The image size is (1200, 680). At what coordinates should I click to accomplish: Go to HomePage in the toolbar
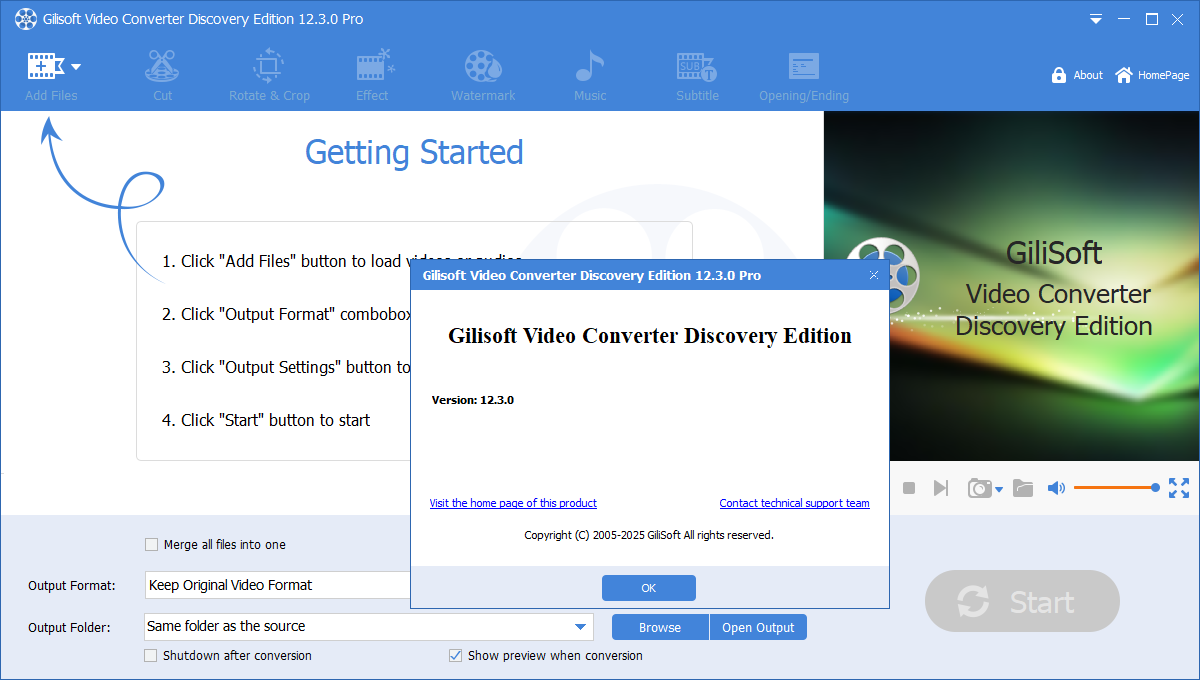1152,75
